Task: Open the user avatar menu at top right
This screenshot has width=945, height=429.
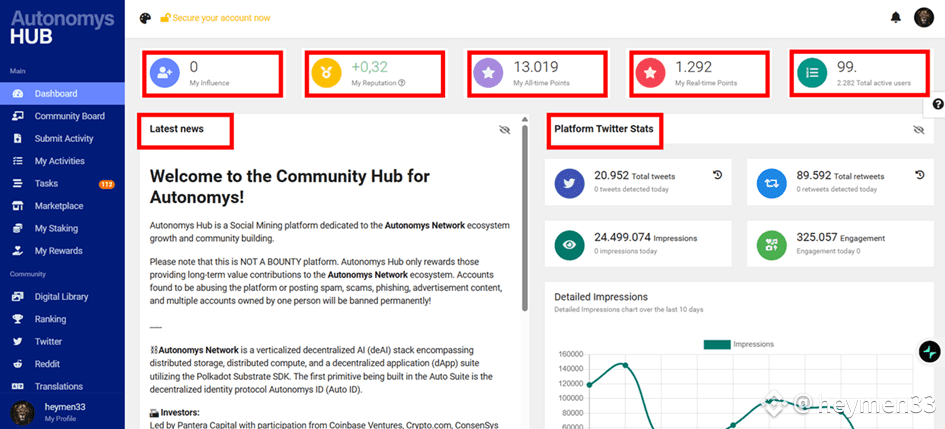Action: [923, 17]
